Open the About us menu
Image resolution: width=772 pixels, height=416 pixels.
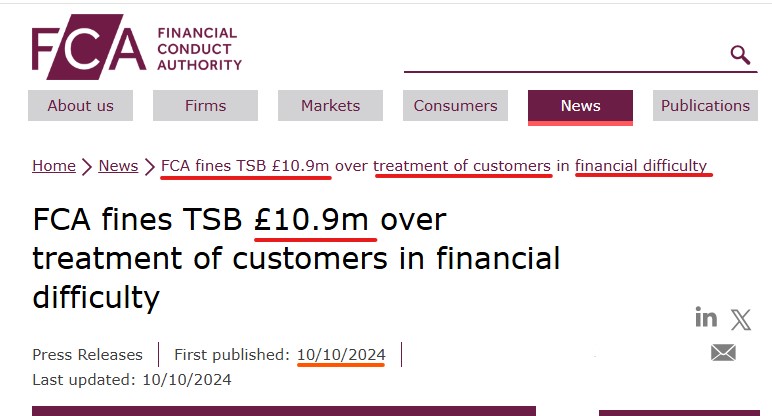(80, 105)
